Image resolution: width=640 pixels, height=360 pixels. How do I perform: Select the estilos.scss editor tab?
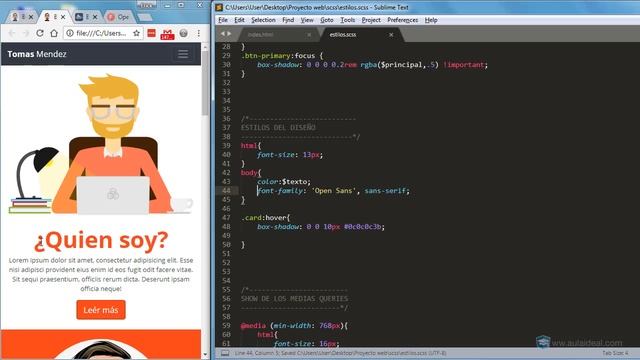pos(359,35)
